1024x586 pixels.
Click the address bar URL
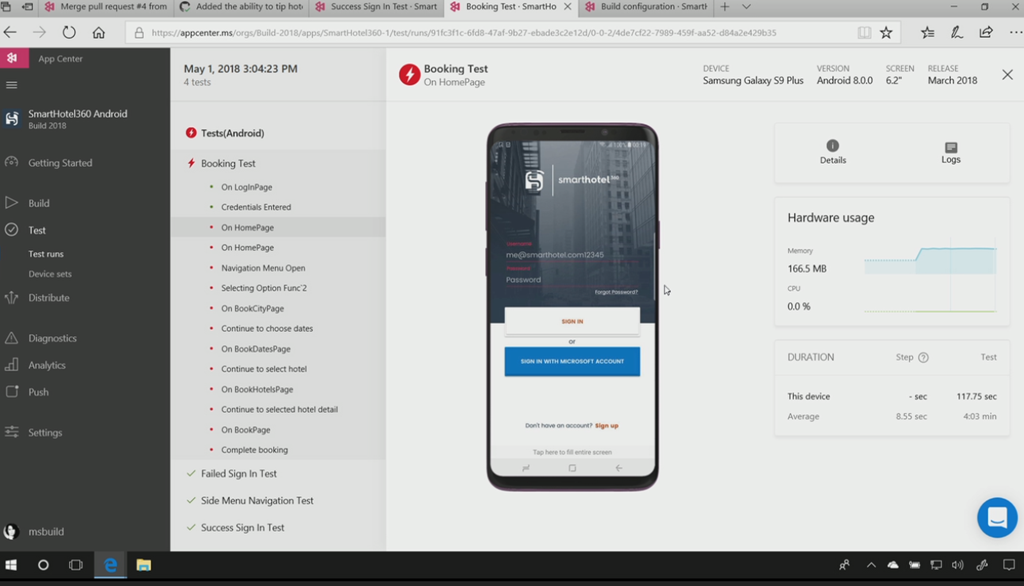[x=464, y=33]
